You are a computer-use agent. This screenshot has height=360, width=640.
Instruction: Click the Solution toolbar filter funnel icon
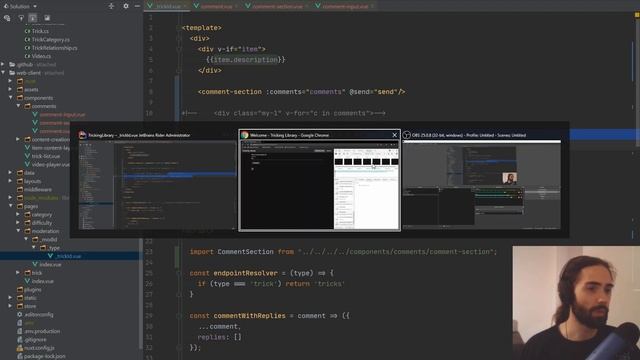[21, 18]
